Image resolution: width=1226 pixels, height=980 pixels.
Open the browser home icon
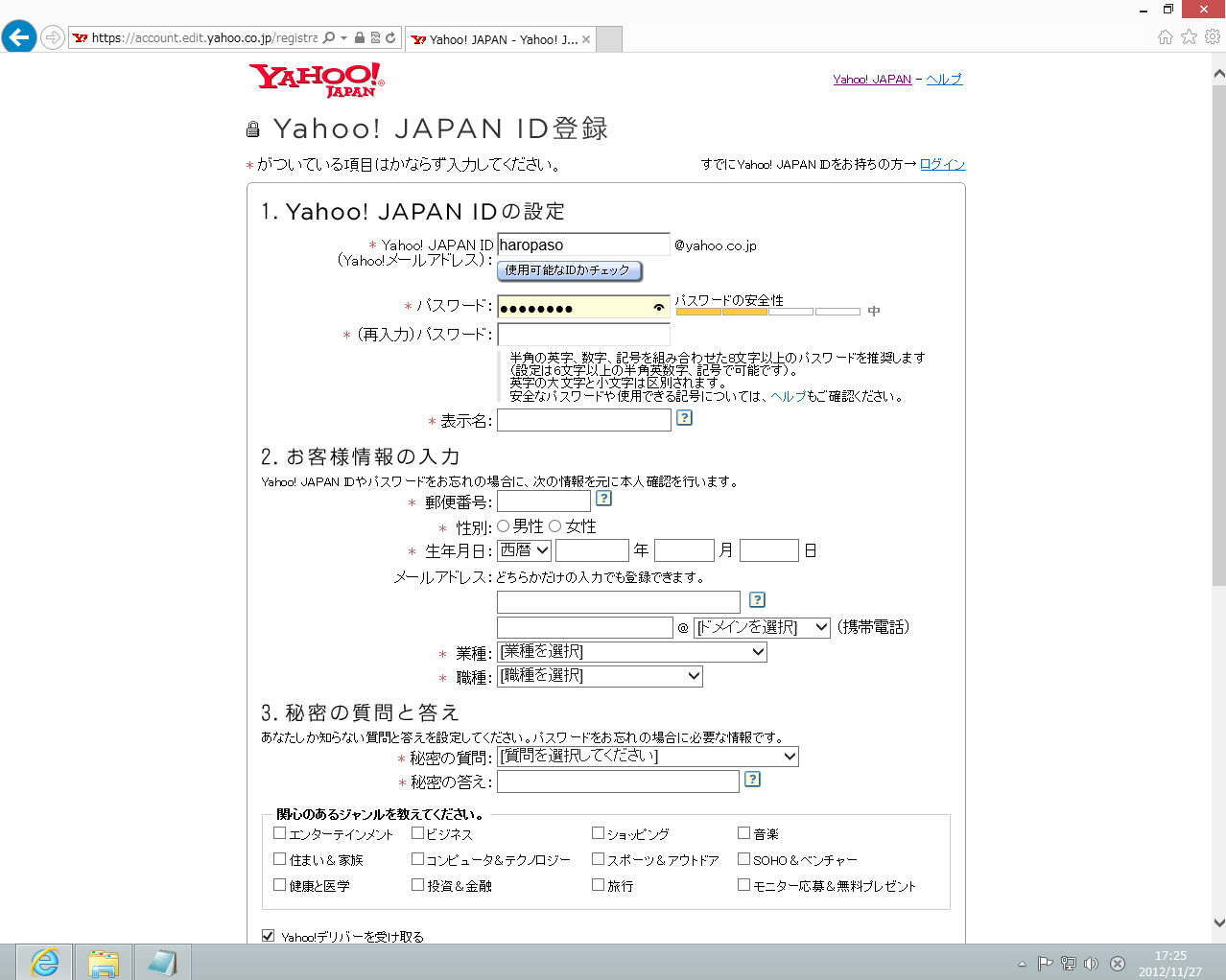(x=1166, y=37)
